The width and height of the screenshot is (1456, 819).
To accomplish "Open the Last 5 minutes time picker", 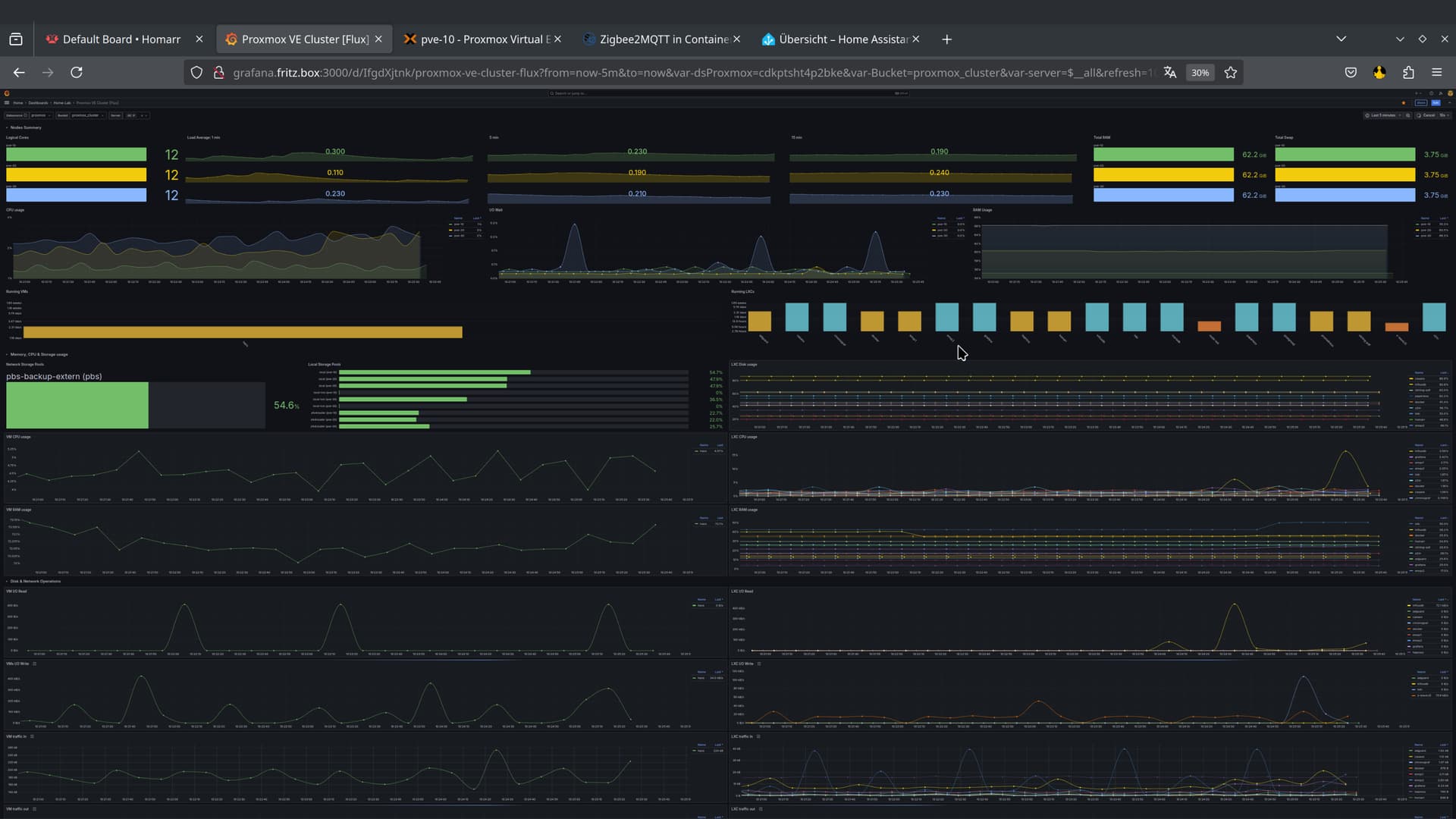I will point(1380,115).
